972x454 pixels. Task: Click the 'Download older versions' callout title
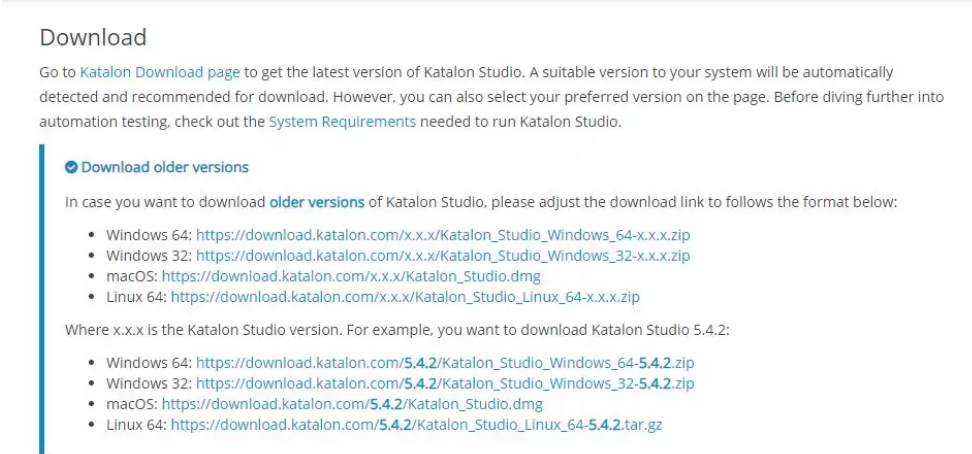tap(165, 167)
